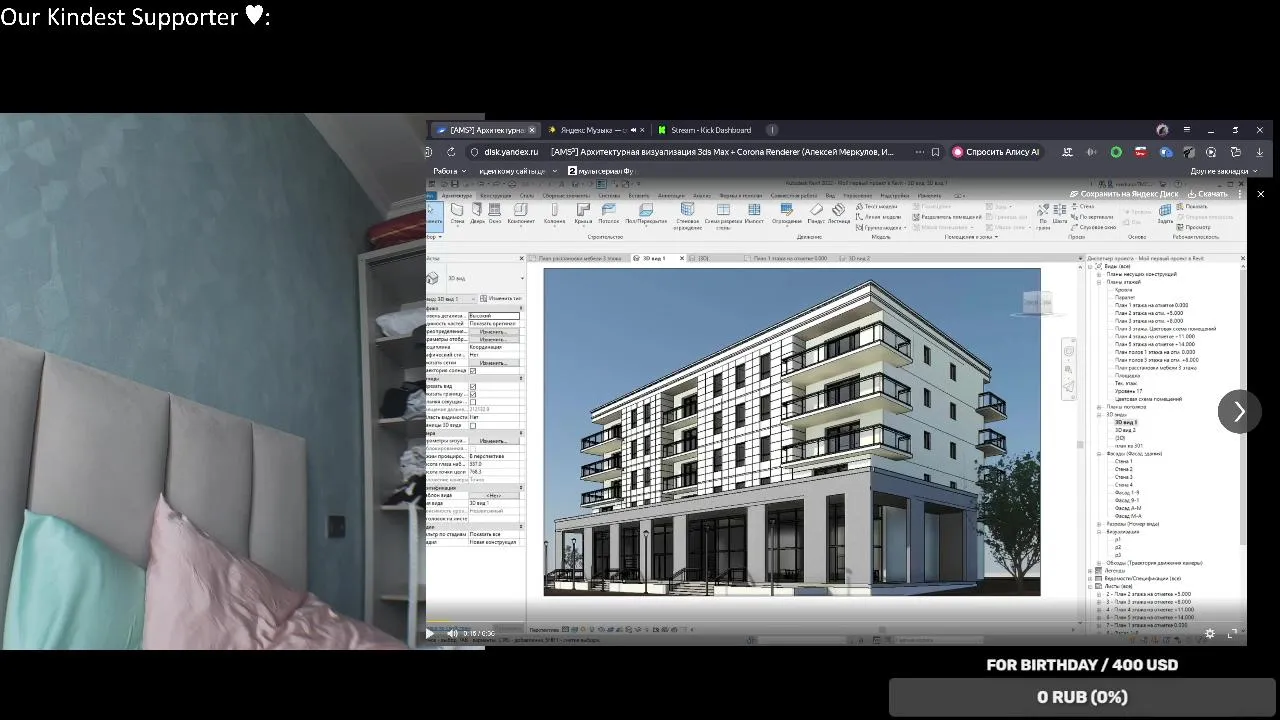The width and height of the screenshot is (1280, 720).
Task: Select the Стеновое ограждение curtain wall tool
Action: (x=688, y=216)
